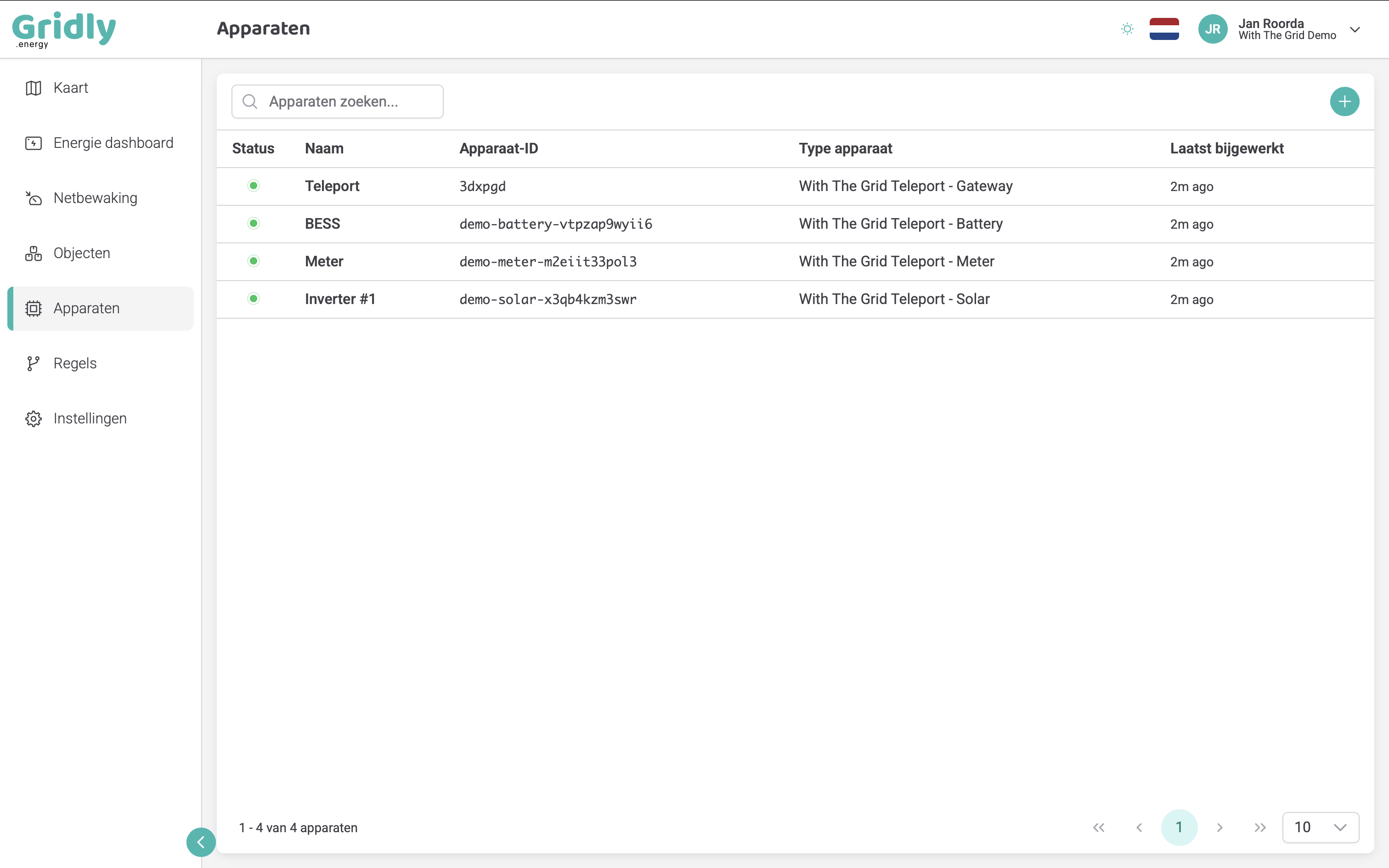Open Instellingen gear icon

click(33, 418)
